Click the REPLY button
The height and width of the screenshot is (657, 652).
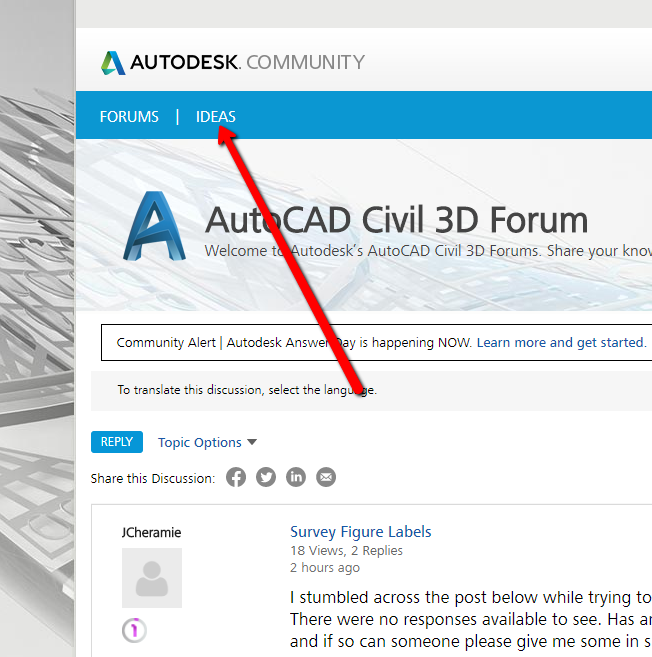click(117, 442)
